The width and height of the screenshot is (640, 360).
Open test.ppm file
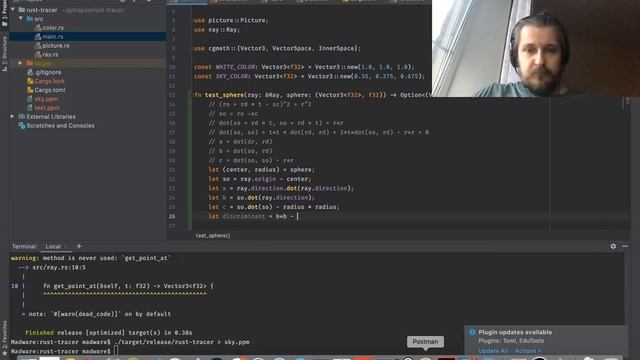47,108
